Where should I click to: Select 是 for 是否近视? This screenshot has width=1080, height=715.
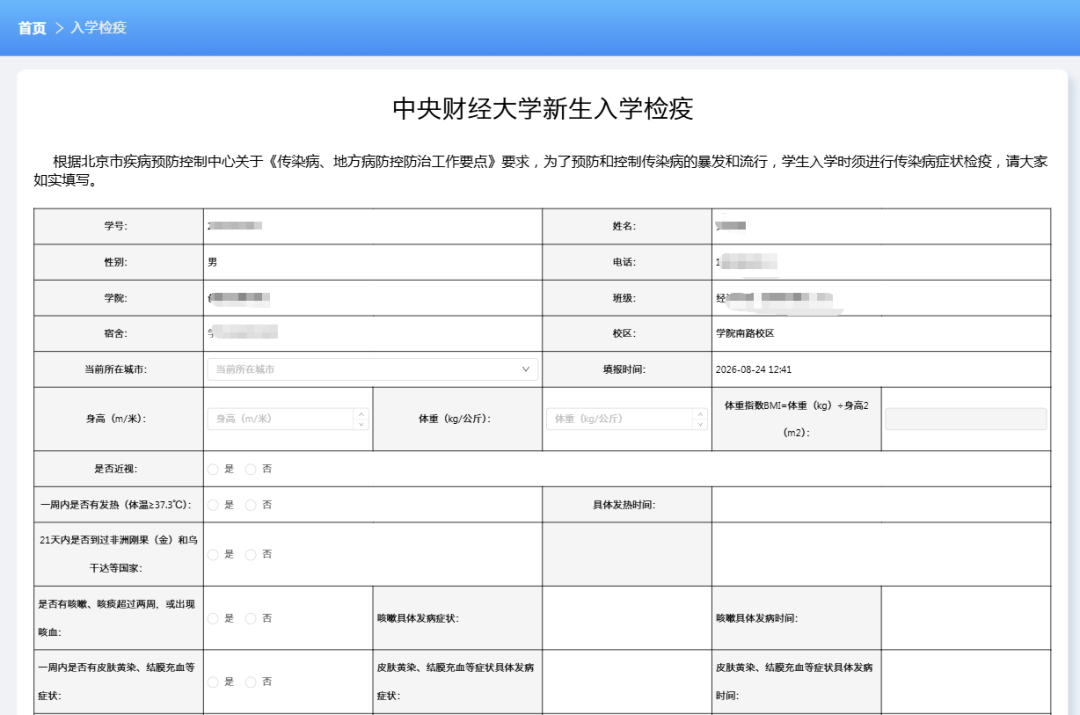click(x=213, y=469)
